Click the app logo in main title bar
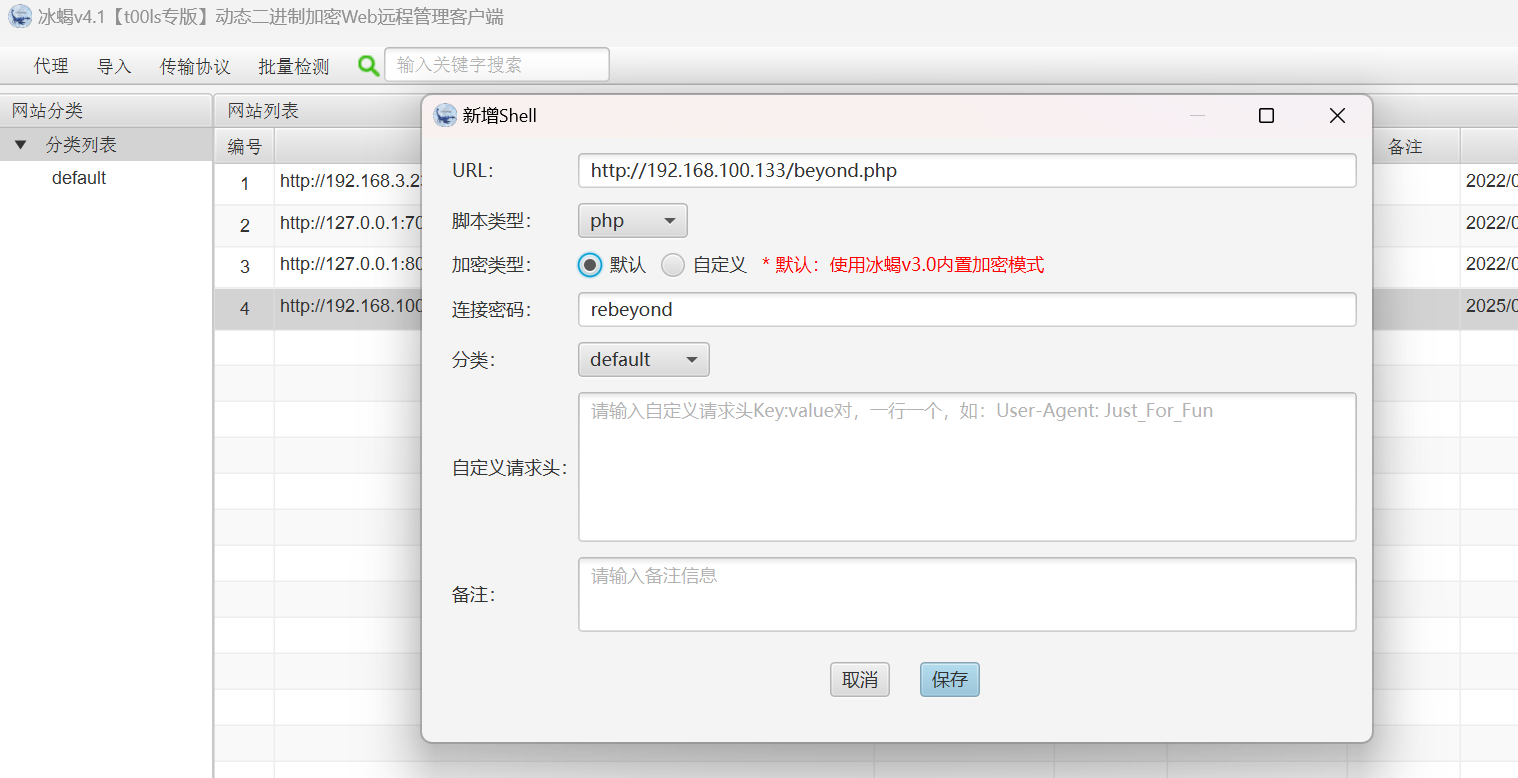 [20, 17]
